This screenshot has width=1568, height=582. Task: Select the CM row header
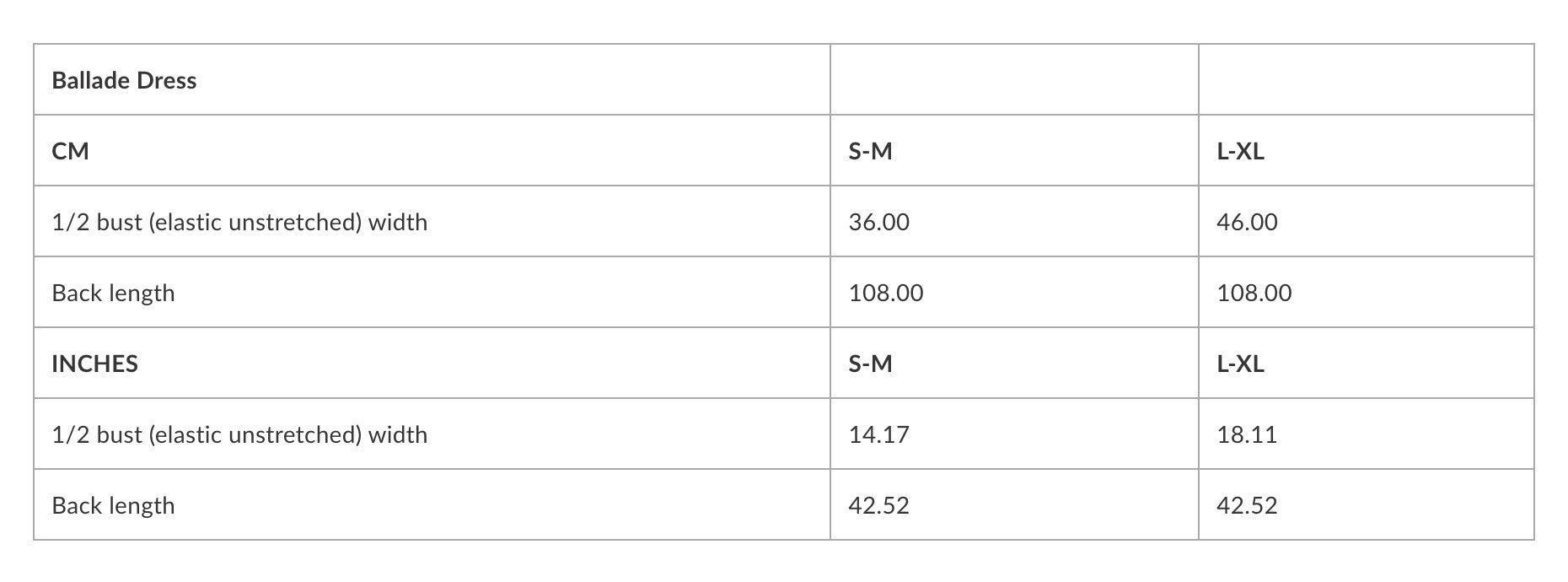click(x=71, y=151)
